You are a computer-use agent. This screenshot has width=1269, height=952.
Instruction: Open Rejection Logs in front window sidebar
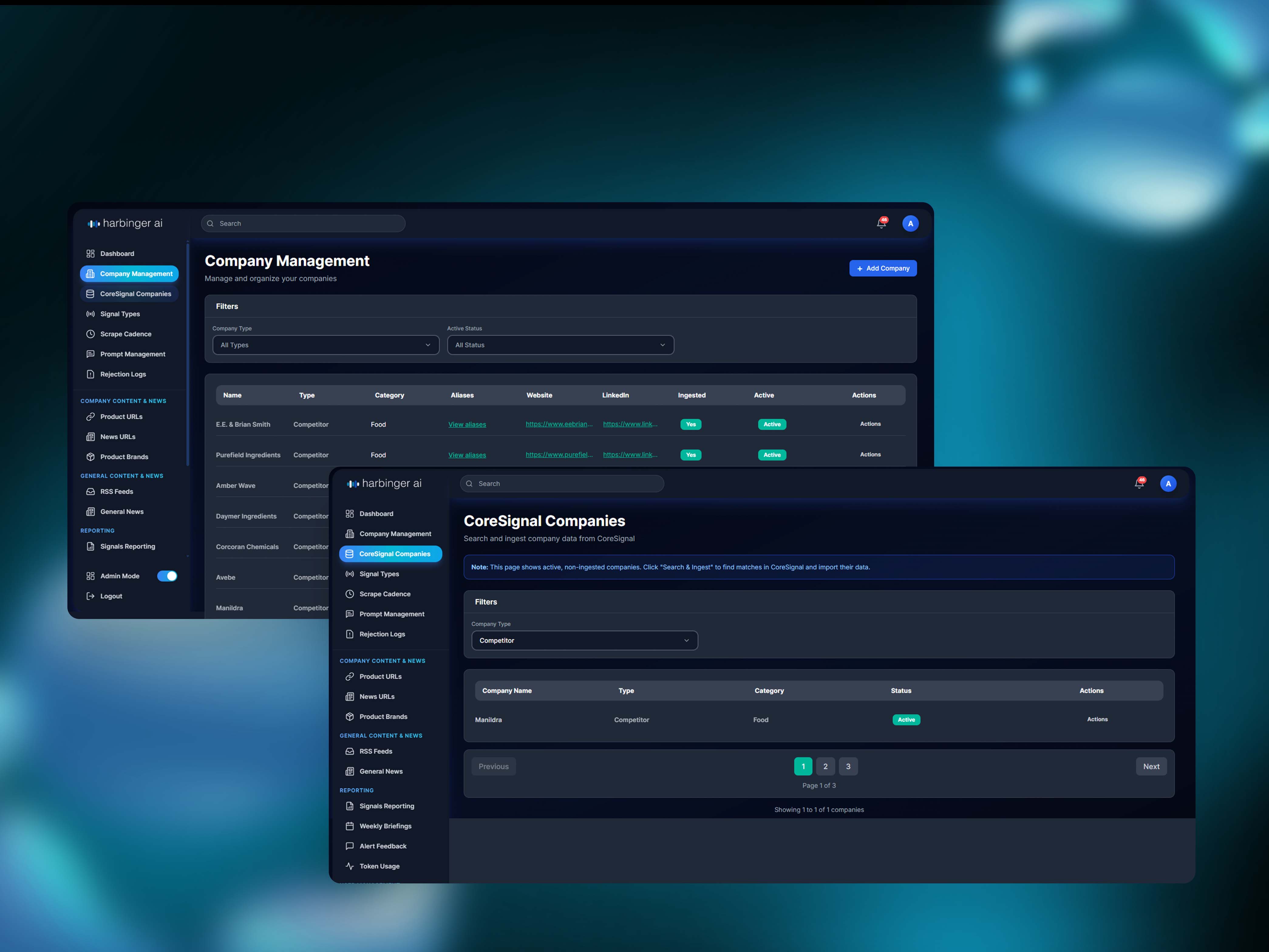point(382,634)
